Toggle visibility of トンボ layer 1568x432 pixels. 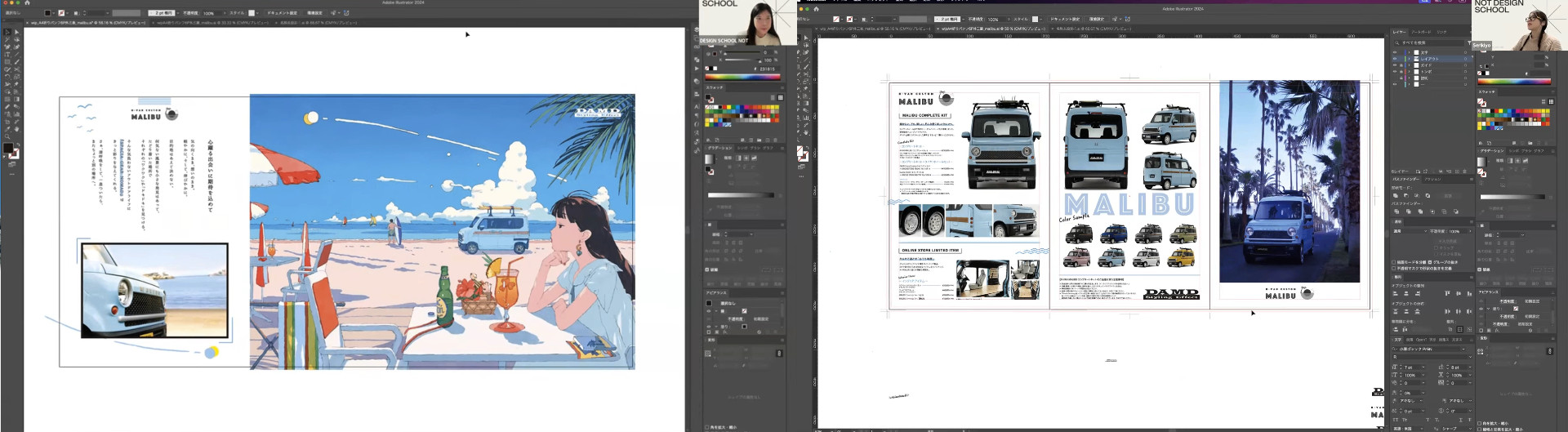click(1395, 72)
